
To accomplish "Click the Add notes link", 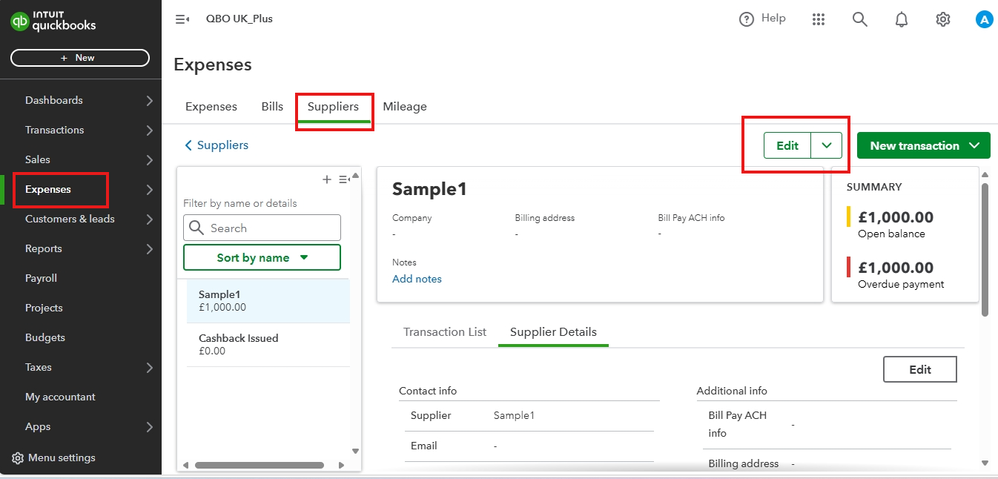I will [417, 279].
